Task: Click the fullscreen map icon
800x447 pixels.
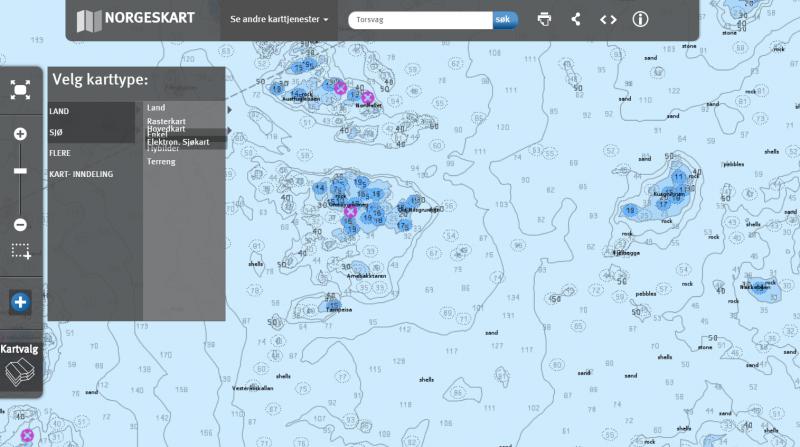Action: [x=20, y=90]
